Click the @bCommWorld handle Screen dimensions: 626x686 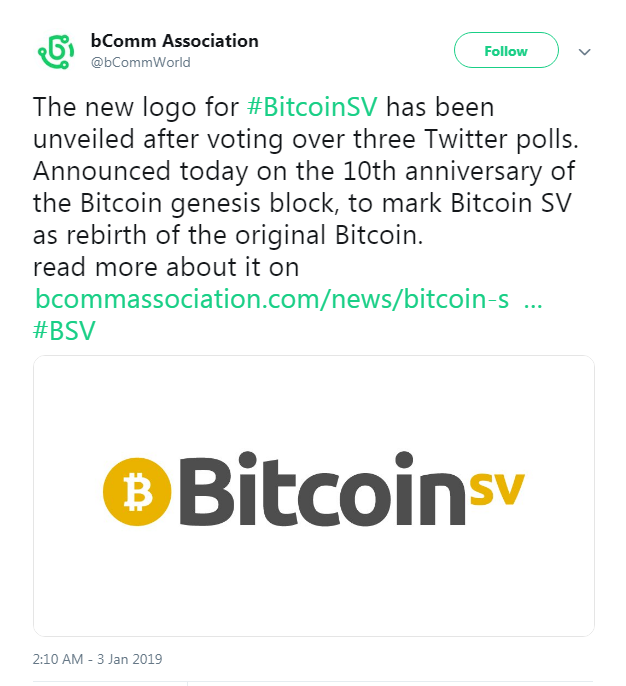click(140, 62)
